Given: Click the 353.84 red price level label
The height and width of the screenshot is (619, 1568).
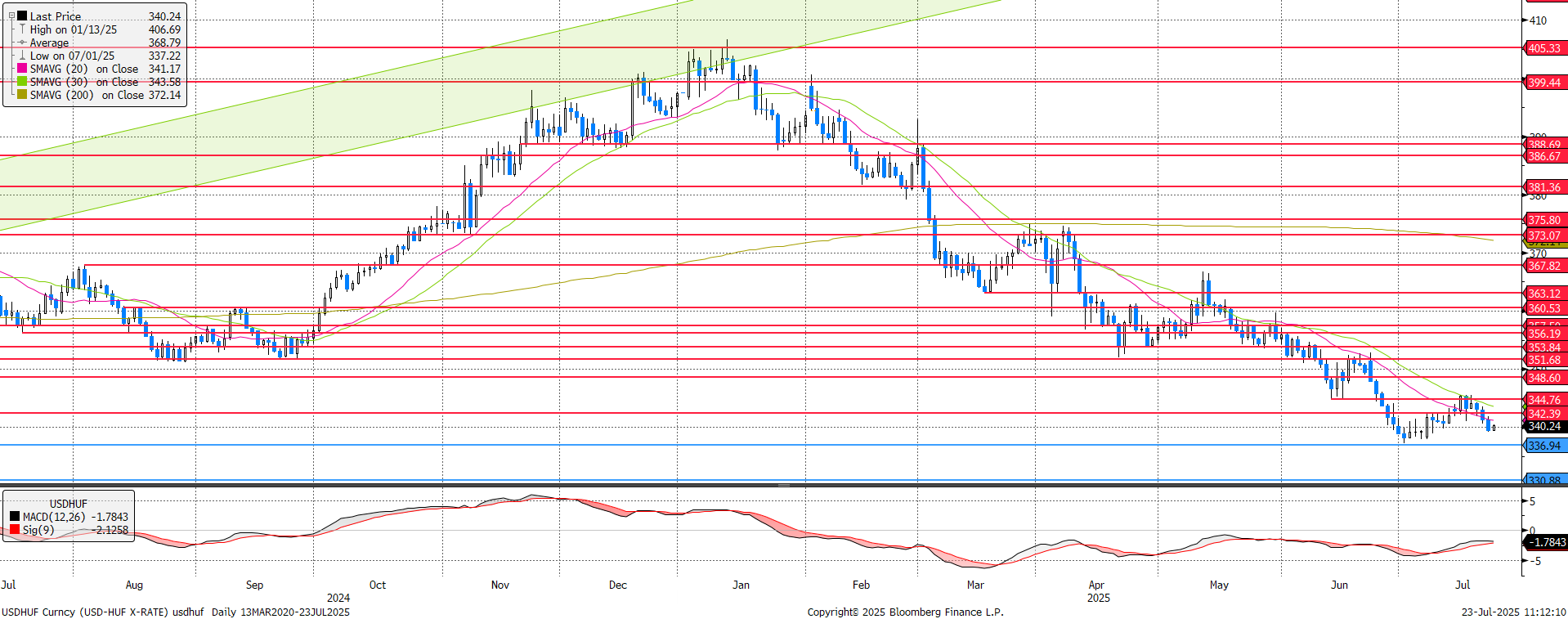Looking at the screenshot, I should pyautogui.click(x=1545, y=348).
